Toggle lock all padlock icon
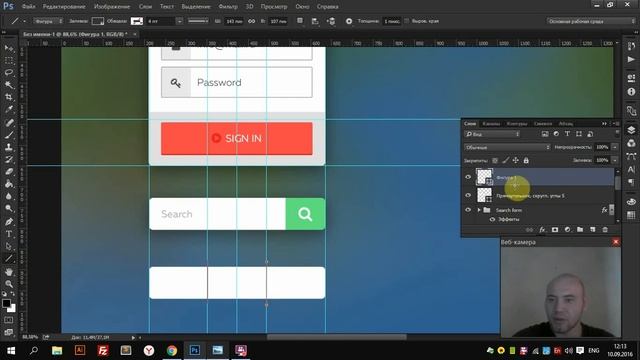 coord(526,160)
